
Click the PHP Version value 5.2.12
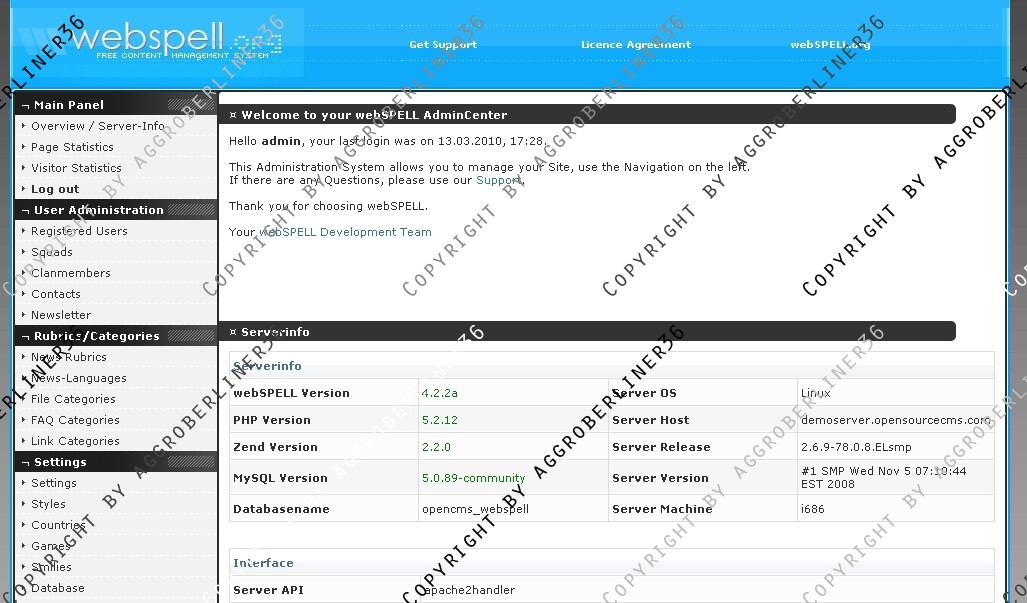[x=439, y=420]
